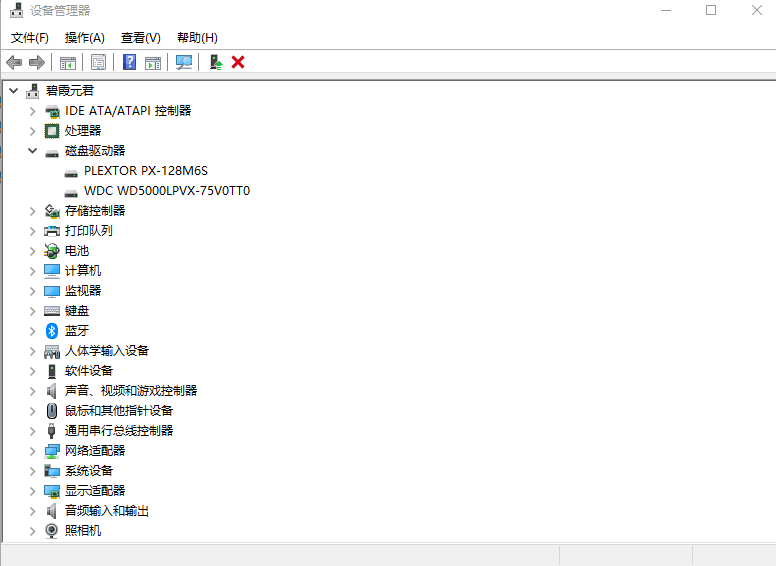This screenshot has height=566, width=776.
Task: Select the 照相机 label
Action: tap(83, 530)
